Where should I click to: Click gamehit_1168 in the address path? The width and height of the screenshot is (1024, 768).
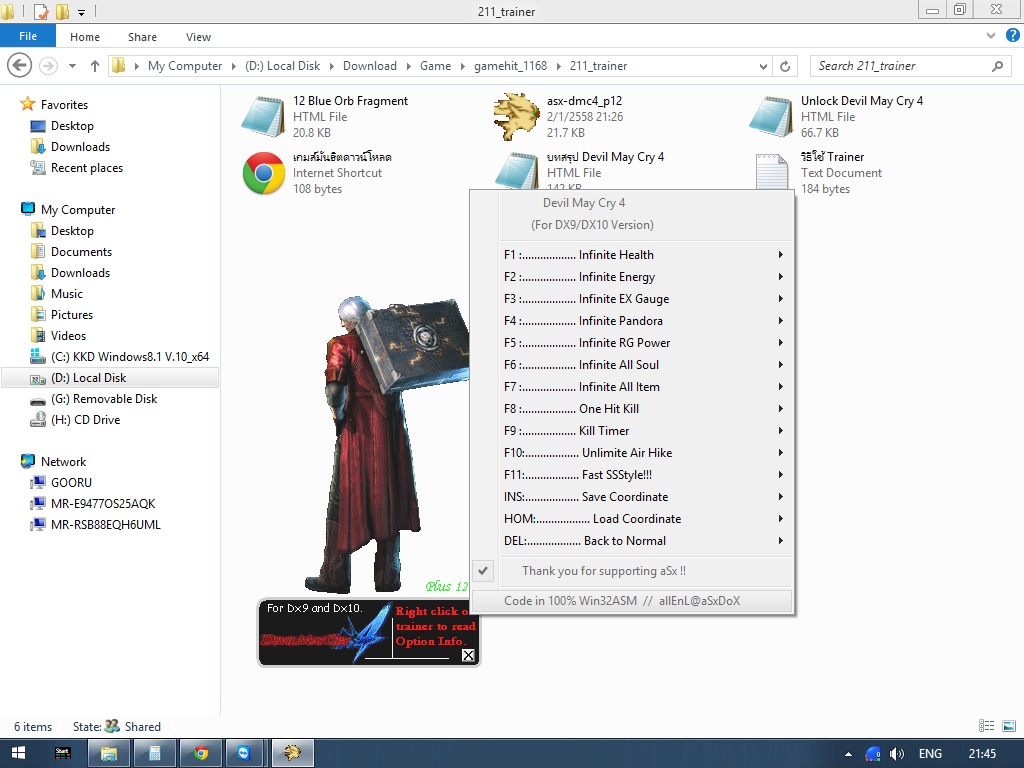511,66
